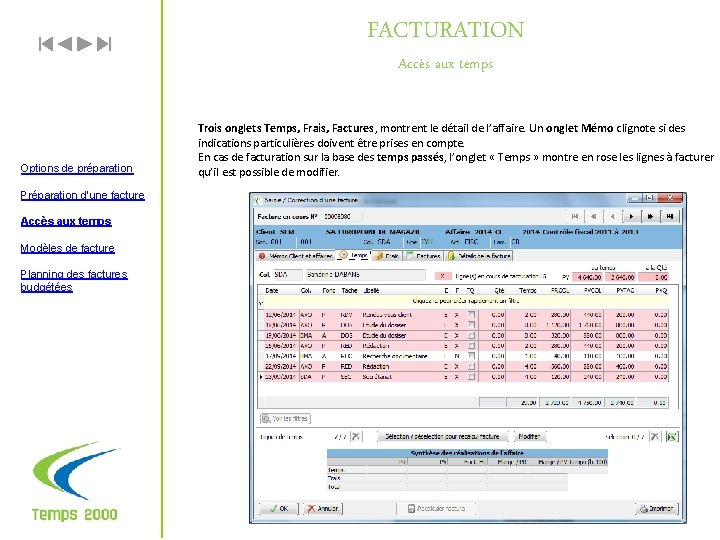Go to the next help page arrow
Viewport: 720px width, 540px height.
(84, 44)
